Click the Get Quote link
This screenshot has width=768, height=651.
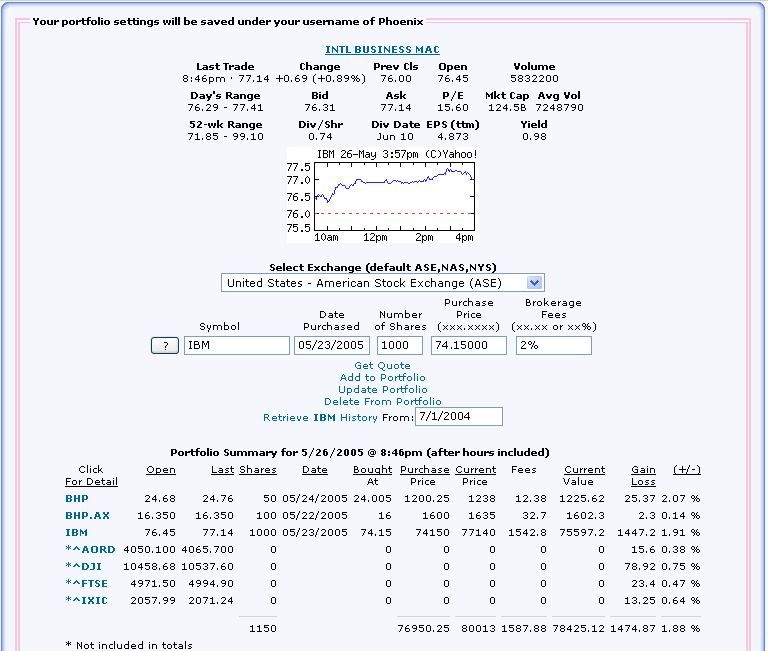(x=383, y=366)
